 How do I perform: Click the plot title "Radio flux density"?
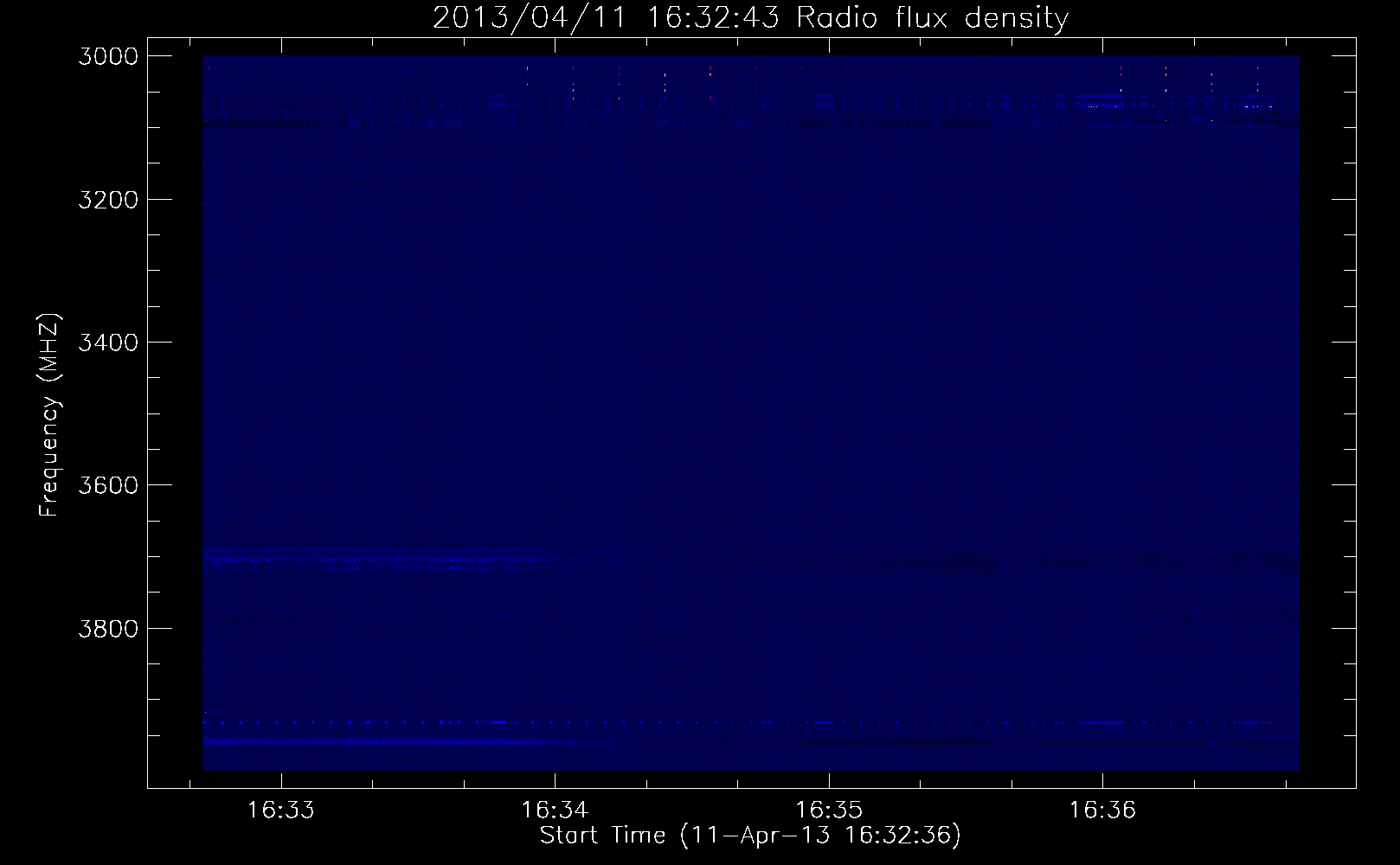point(932,18)
